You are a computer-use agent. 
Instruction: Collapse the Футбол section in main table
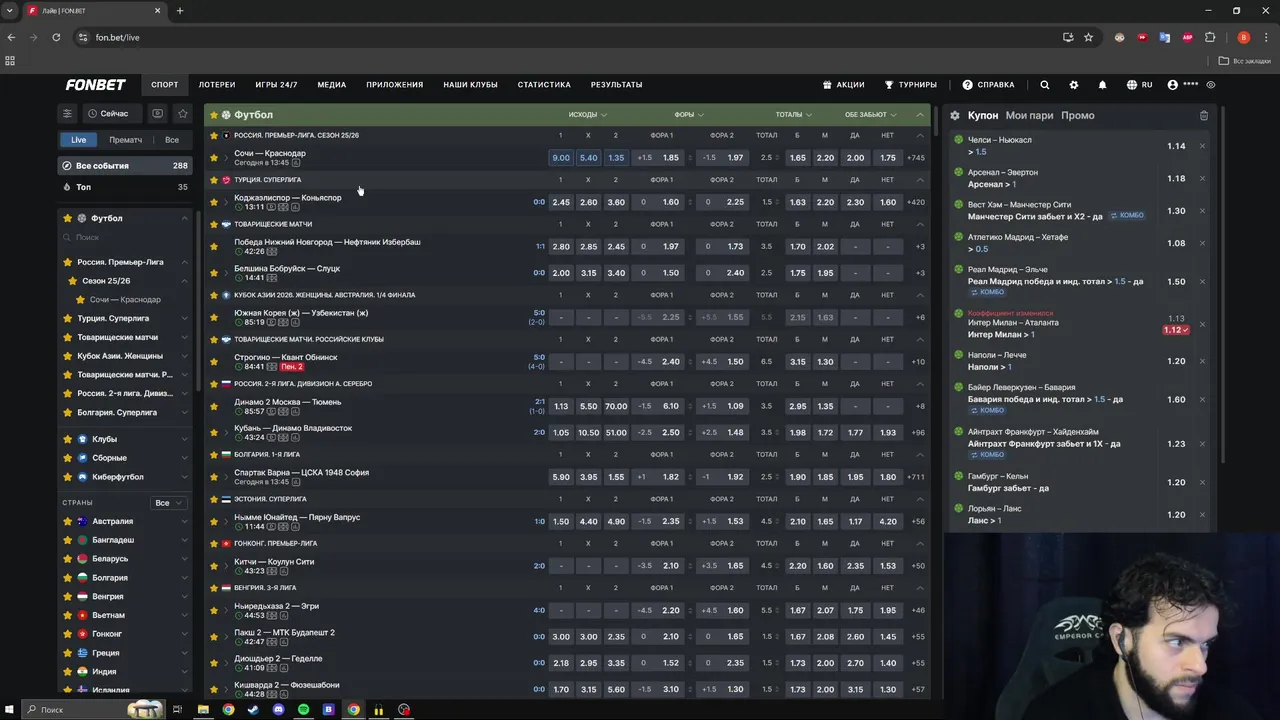(x=920, y=115)
